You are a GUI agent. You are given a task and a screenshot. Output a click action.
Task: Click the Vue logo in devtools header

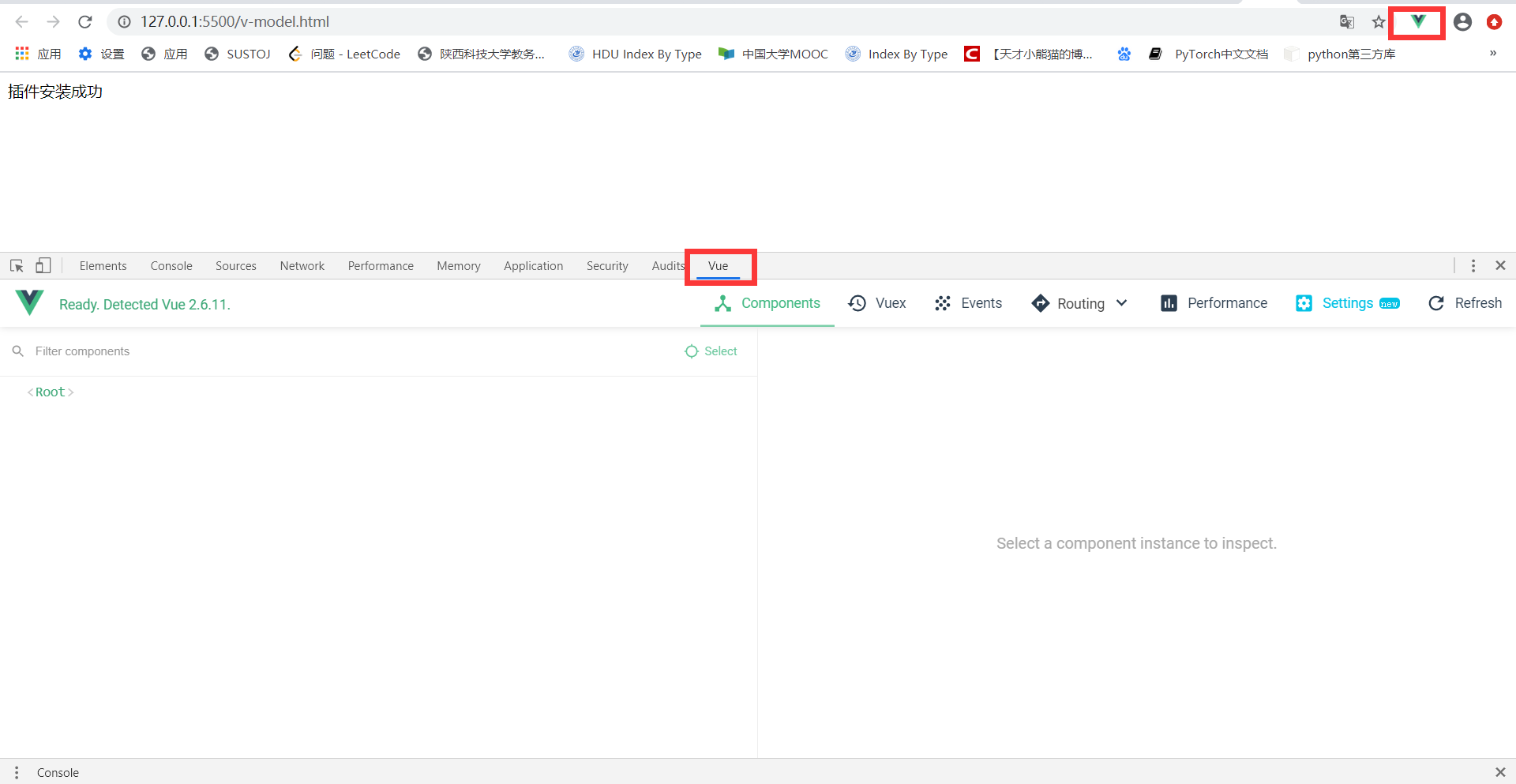click(29, 302)
